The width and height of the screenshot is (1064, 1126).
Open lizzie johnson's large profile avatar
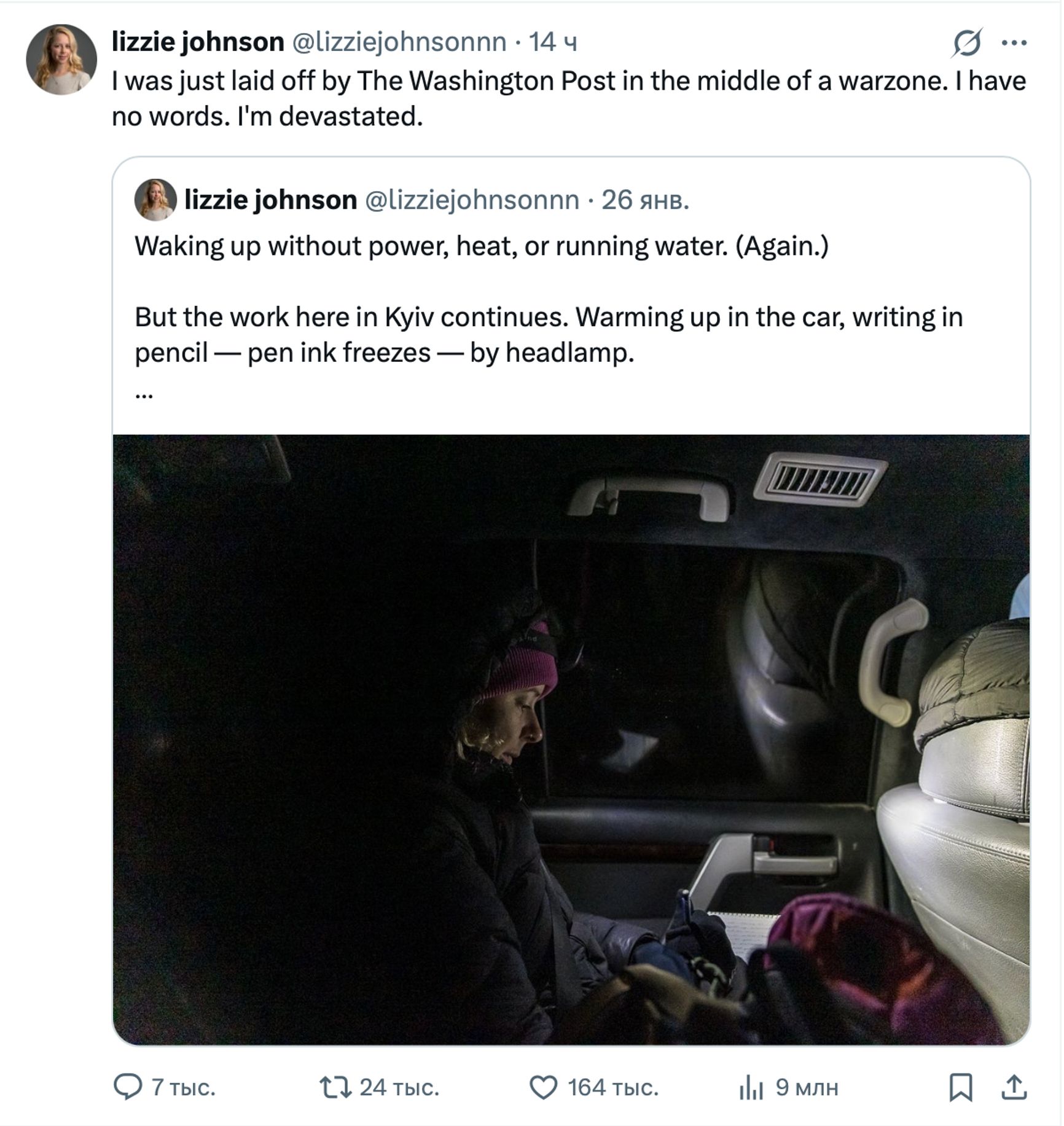click(61, 60)
